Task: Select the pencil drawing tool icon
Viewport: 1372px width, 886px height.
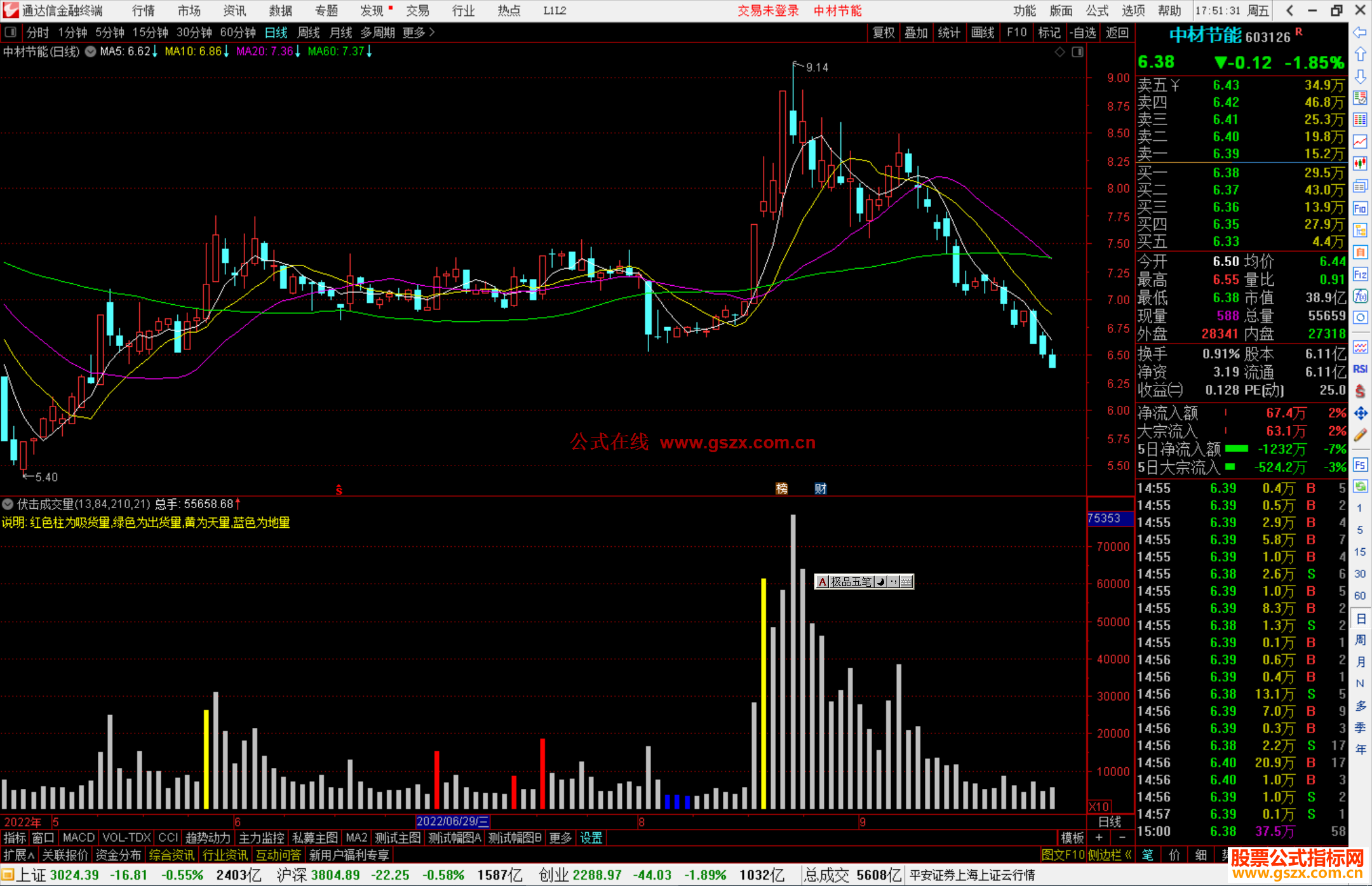Action: click(x=1360, y=435)
